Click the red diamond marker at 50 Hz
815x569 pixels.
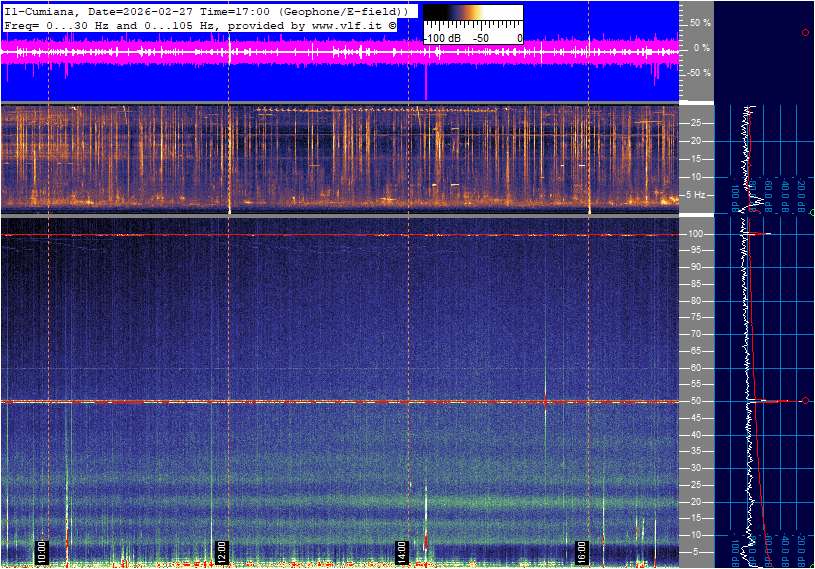click(x=805, y=401)
